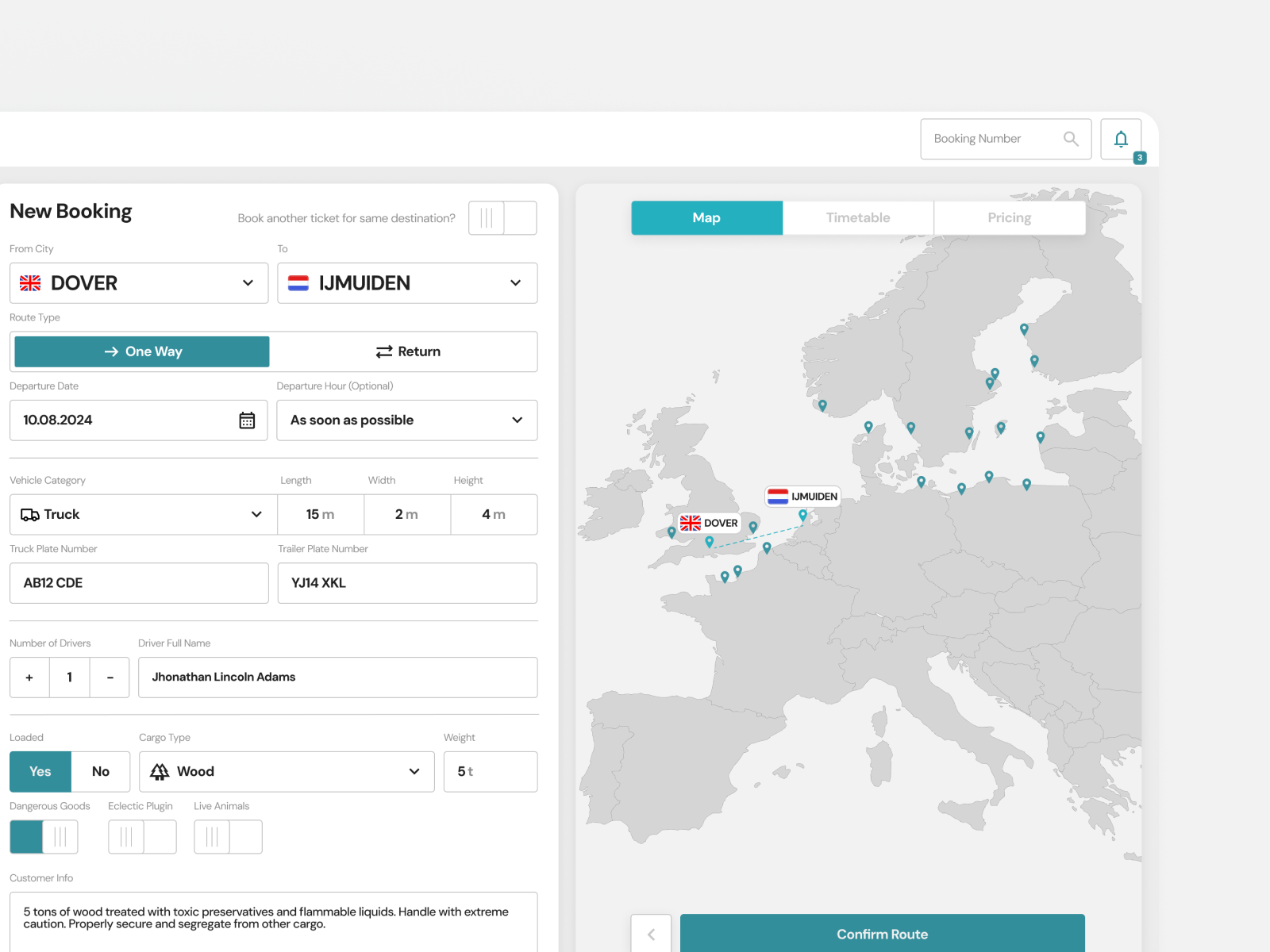Decrease number of drivers with minus

(110, 678)
